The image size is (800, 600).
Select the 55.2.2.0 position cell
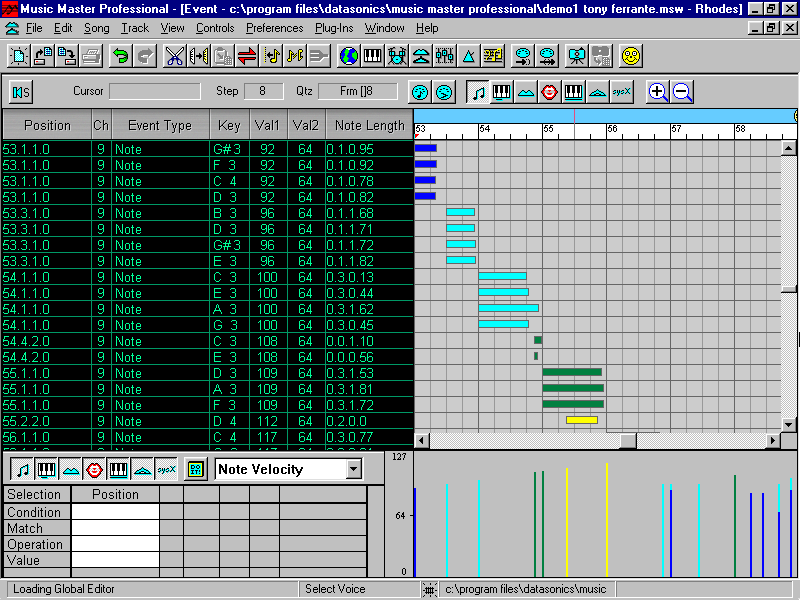(x=47, y=421)
